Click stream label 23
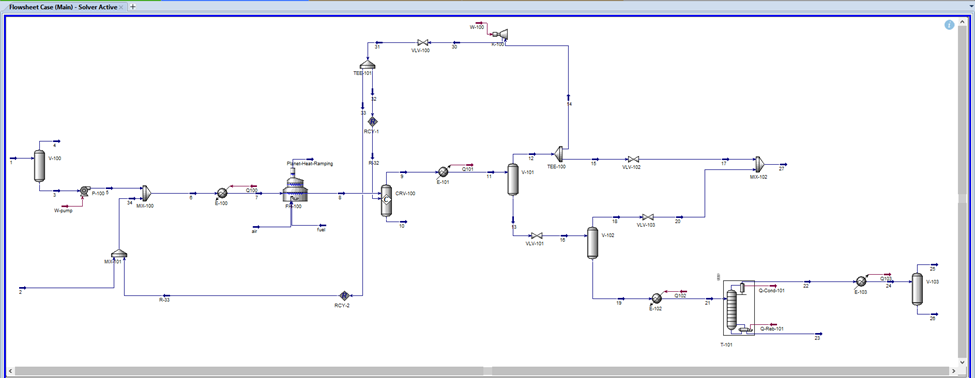 pos(817,339)
